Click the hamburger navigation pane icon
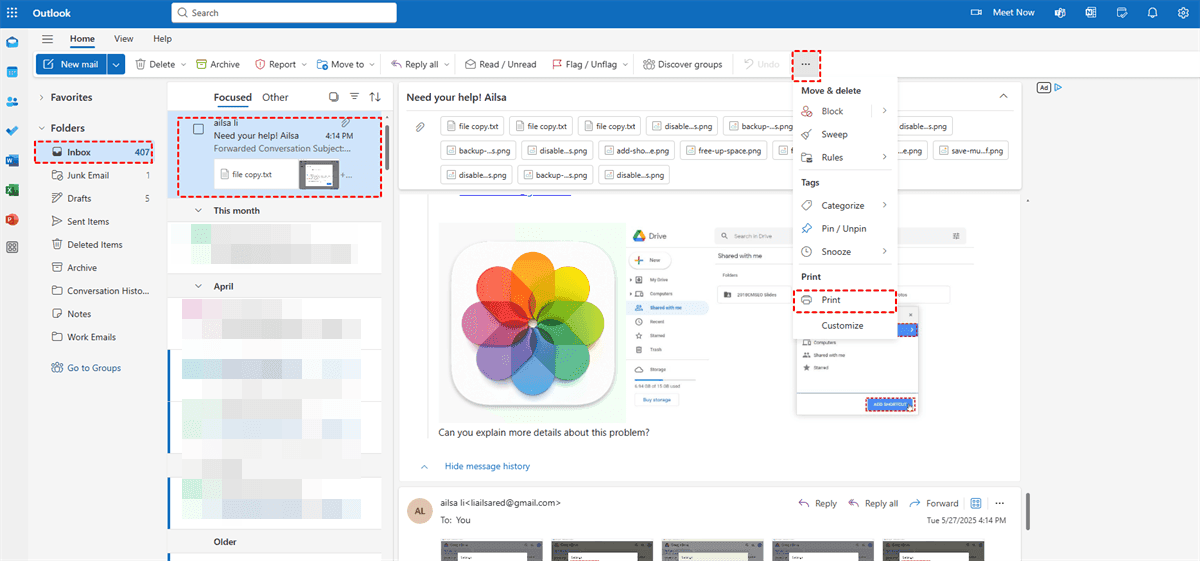1200x561 pixels. click(x=47, y=38)
